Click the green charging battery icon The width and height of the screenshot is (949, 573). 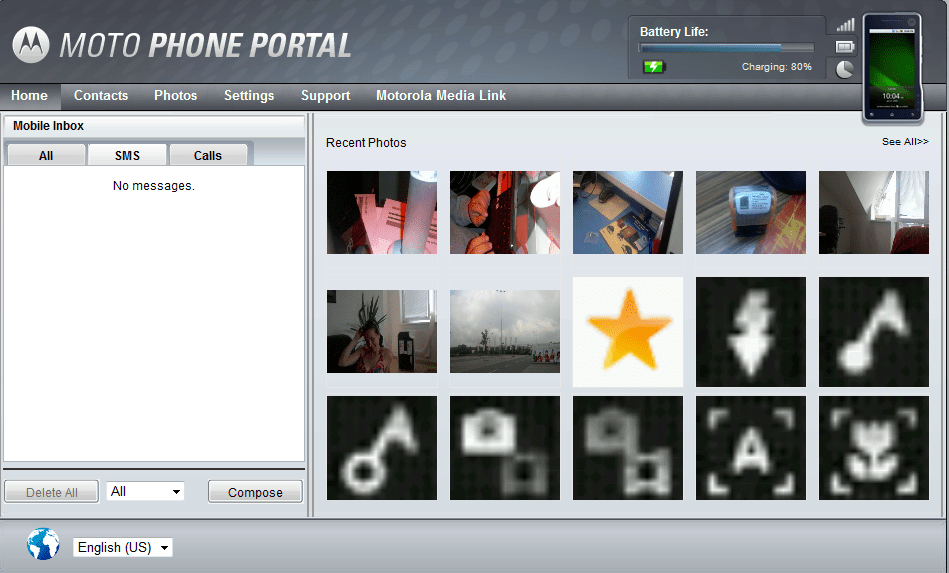click(x=653, y=67)
